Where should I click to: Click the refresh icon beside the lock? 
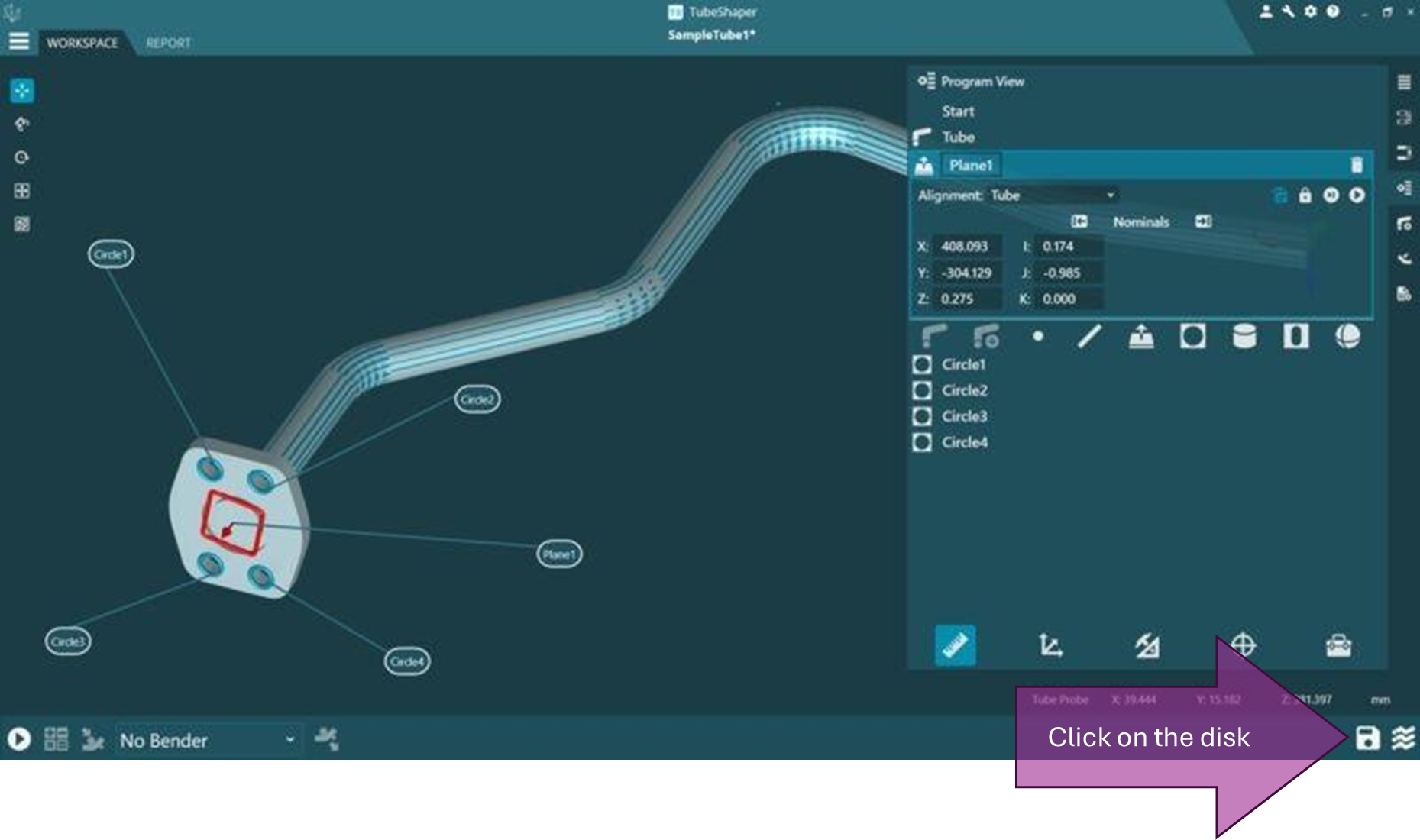1279,195
